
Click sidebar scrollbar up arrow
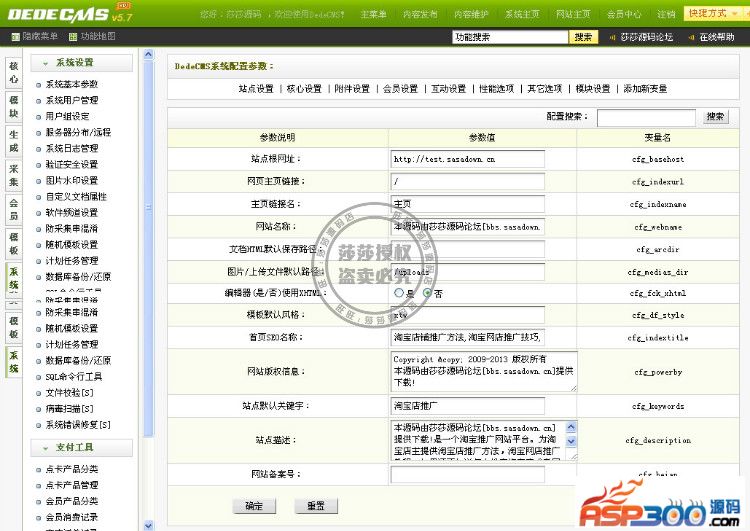tap(148, 54)
